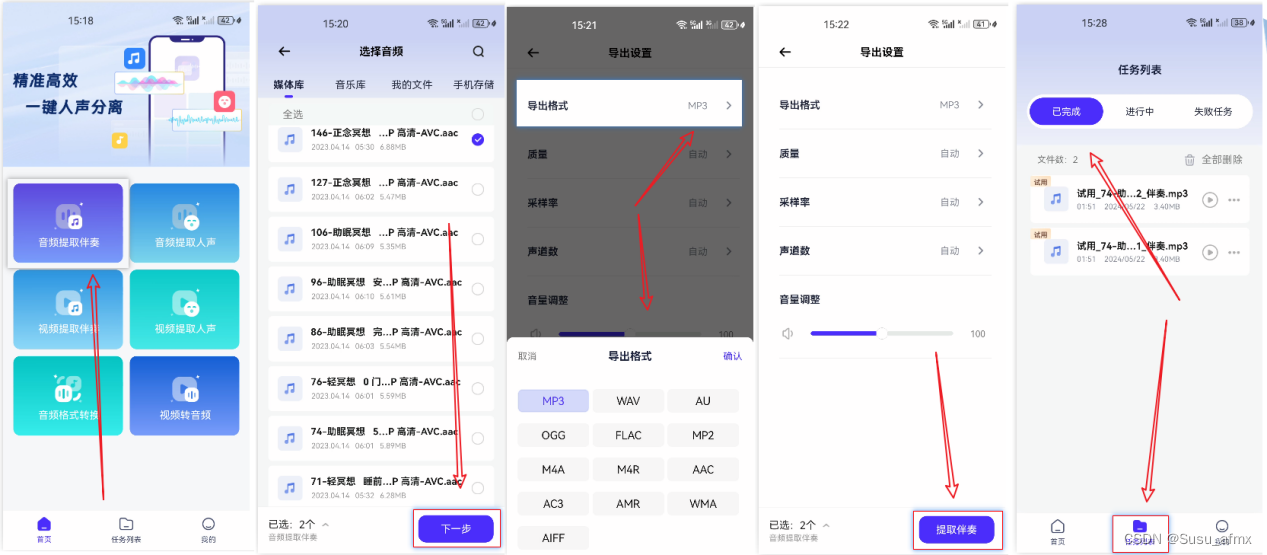This screenshot has height=555, width=1267.
Task: Click the dimmed volume slider above the 导出格式 sheet
Action: 632,334
